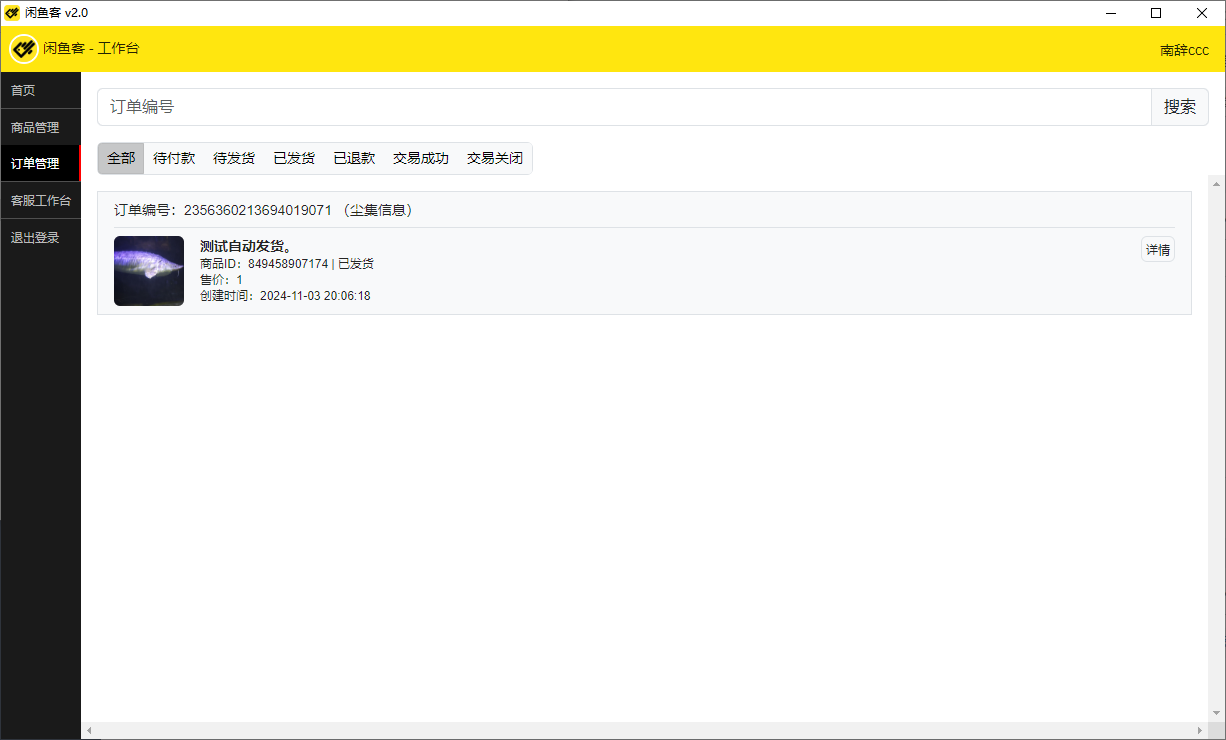The width and height of the screenshot is (1226, 740).
Task: Open 客服工作台 from the sidebar
Action: click(x=40, y=201)
